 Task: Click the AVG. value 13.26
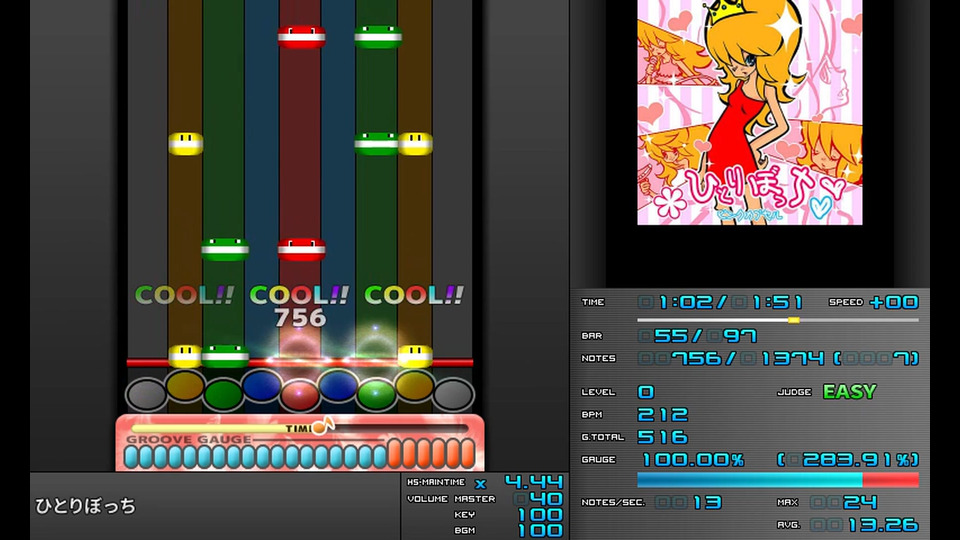pos(882,525)
